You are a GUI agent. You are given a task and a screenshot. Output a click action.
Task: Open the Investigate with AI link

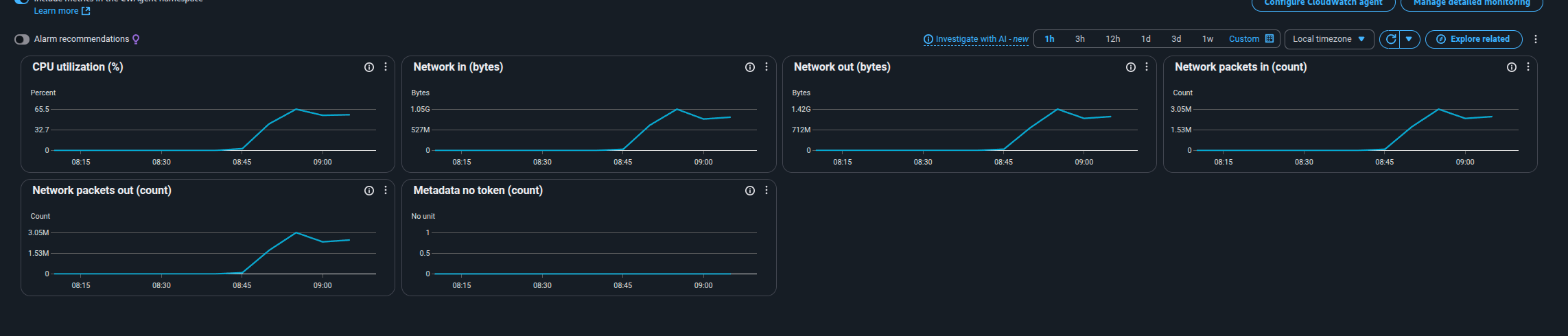click(975, 39)
